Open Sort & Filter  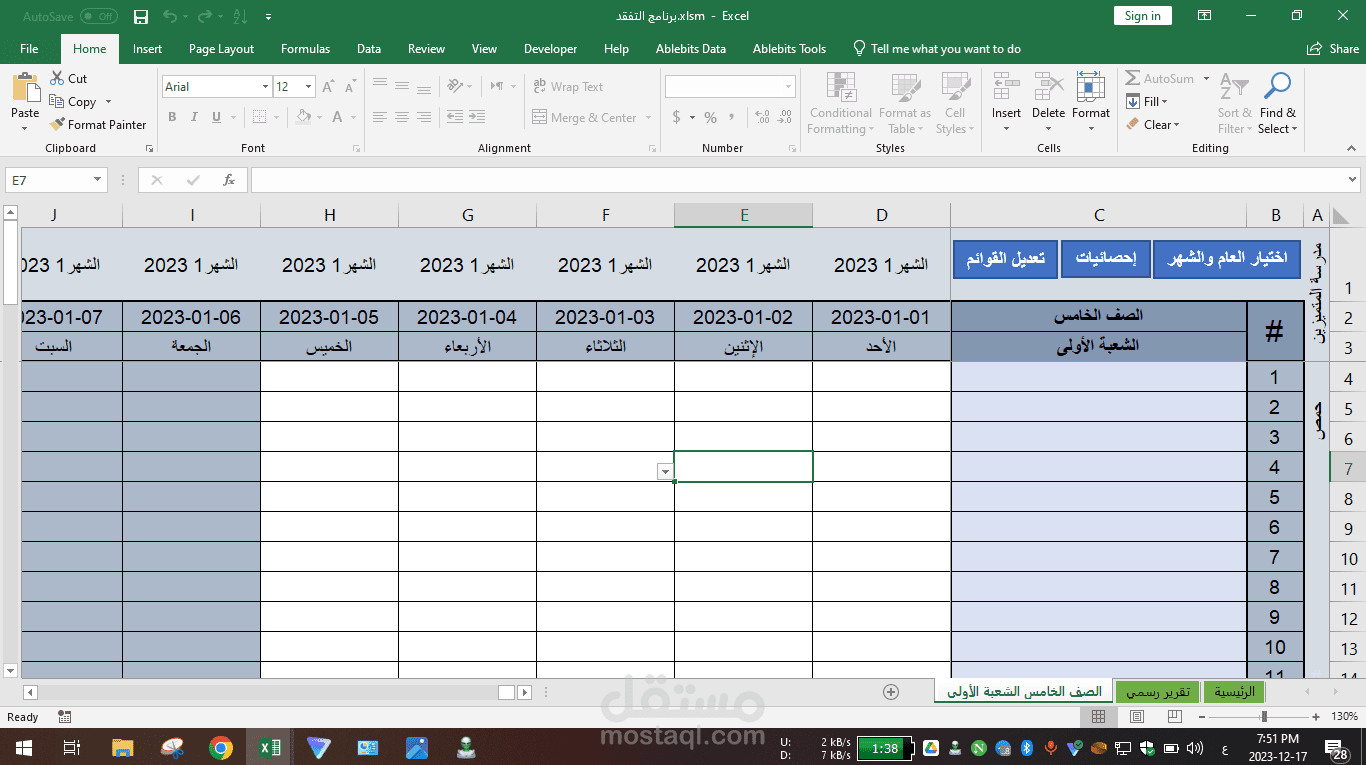[x=1234, y=103]
